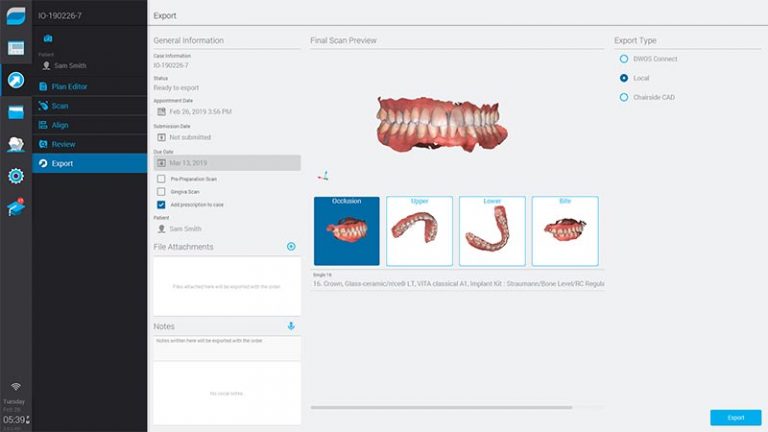Click the Wi-Fi status icon
This screenshot has width=768, height=432.
16,386
